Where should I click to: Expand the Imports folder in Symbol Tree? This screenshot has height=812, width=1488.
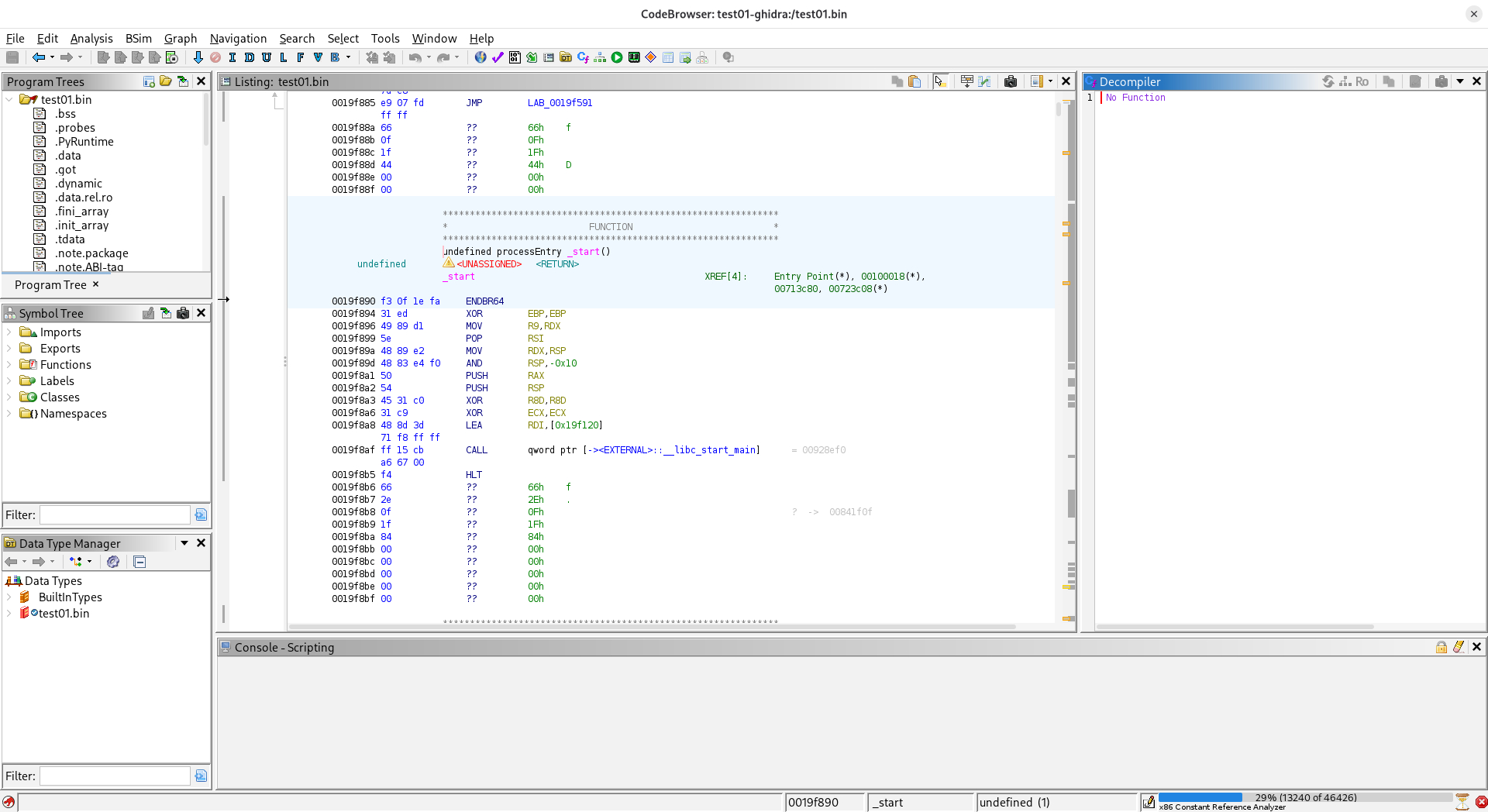pyautogui.click(x=9, y=332)
